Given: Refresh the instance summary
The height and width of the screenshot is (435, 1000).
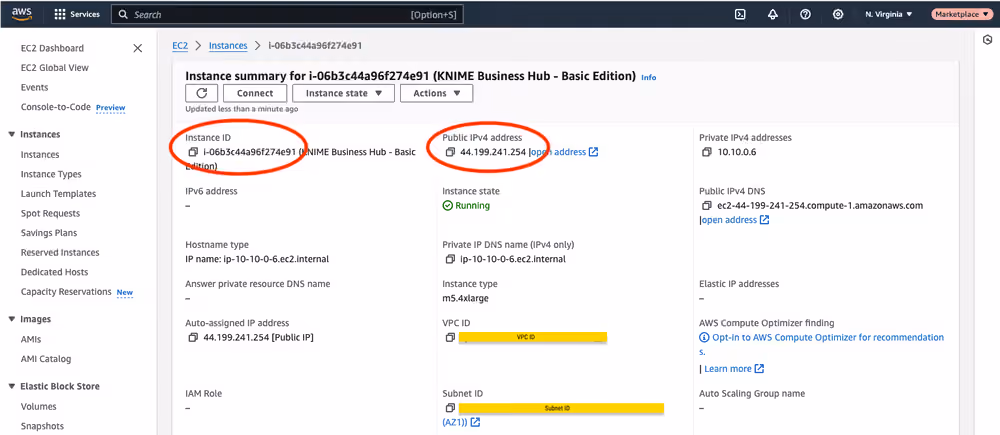Looking at the screenshot, I should 202,93.
